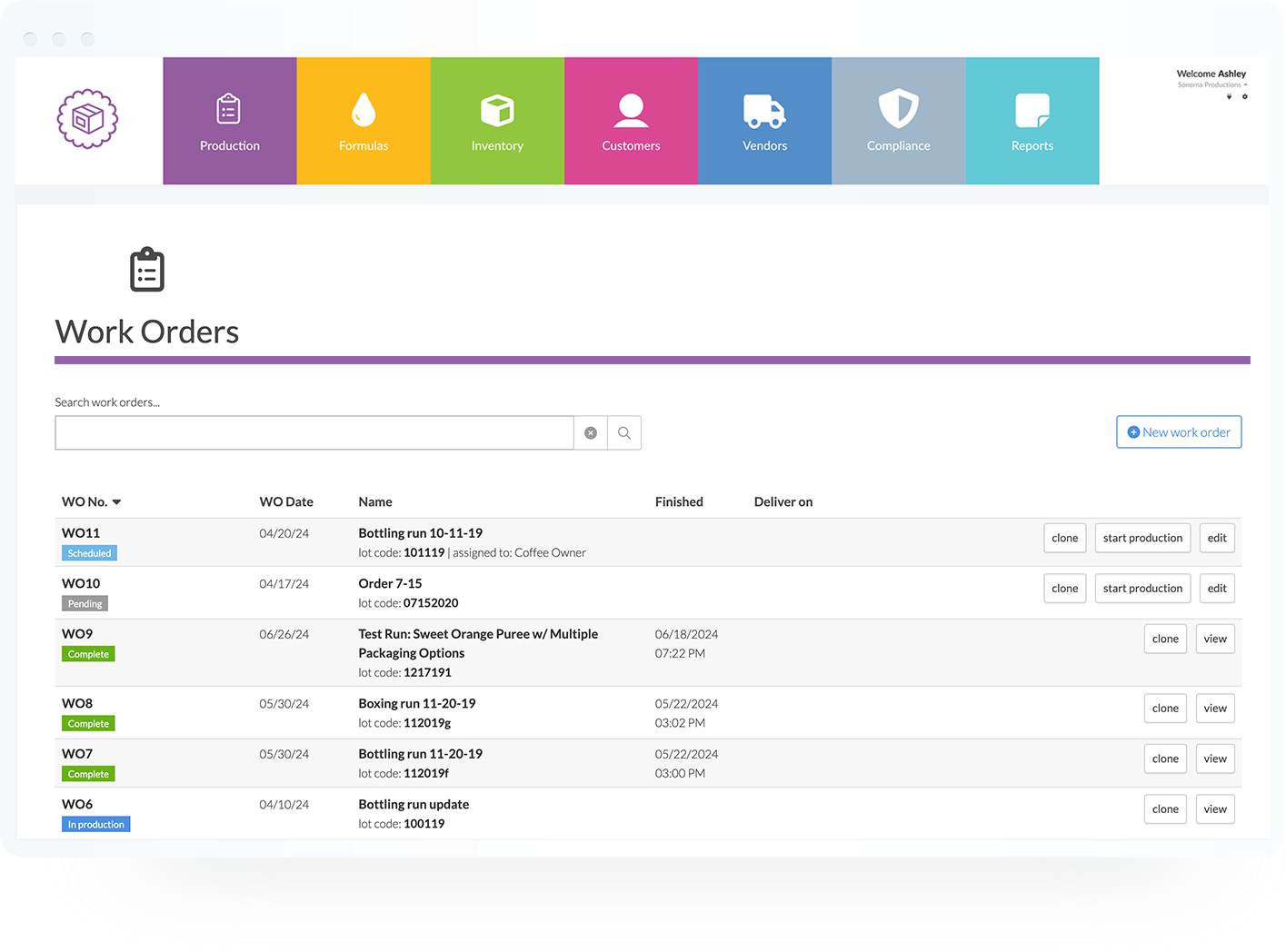The height and width of the screenshot is (952, 1286).
Task: Expand the Sonoma Productions dropdown
Action: (1212, 84)
